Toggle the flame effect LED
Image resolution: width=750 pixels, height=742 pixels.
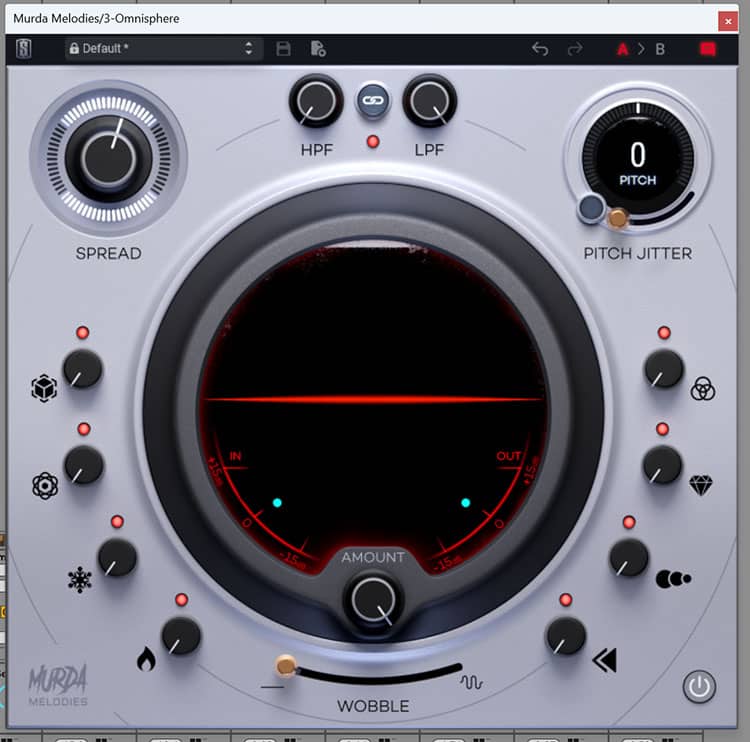181,599
